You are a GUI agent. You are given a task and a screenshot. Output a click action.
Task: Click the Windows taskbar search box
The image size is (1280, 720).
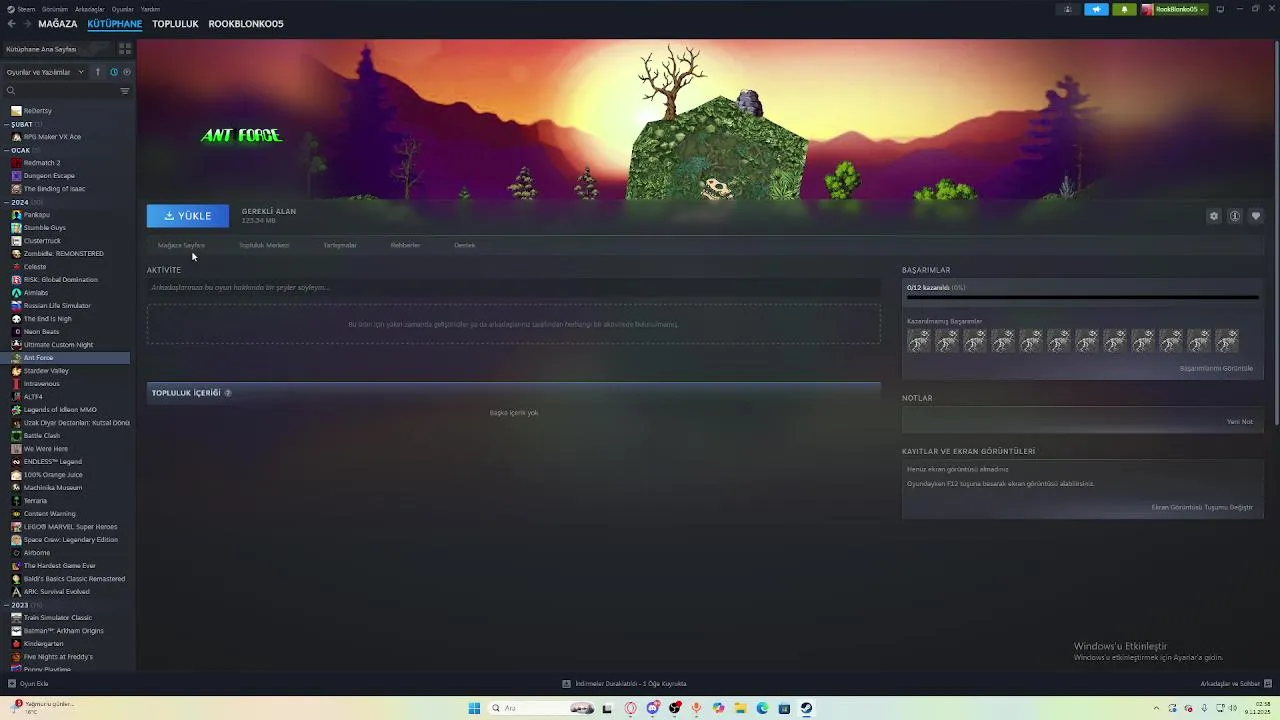coord(541,708)
